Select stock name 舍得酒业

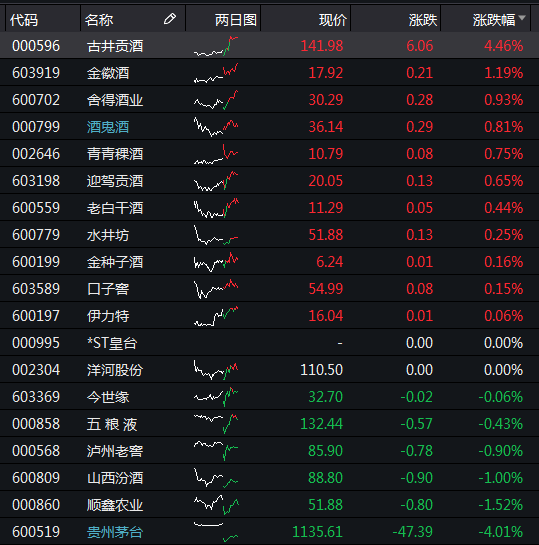115,100
